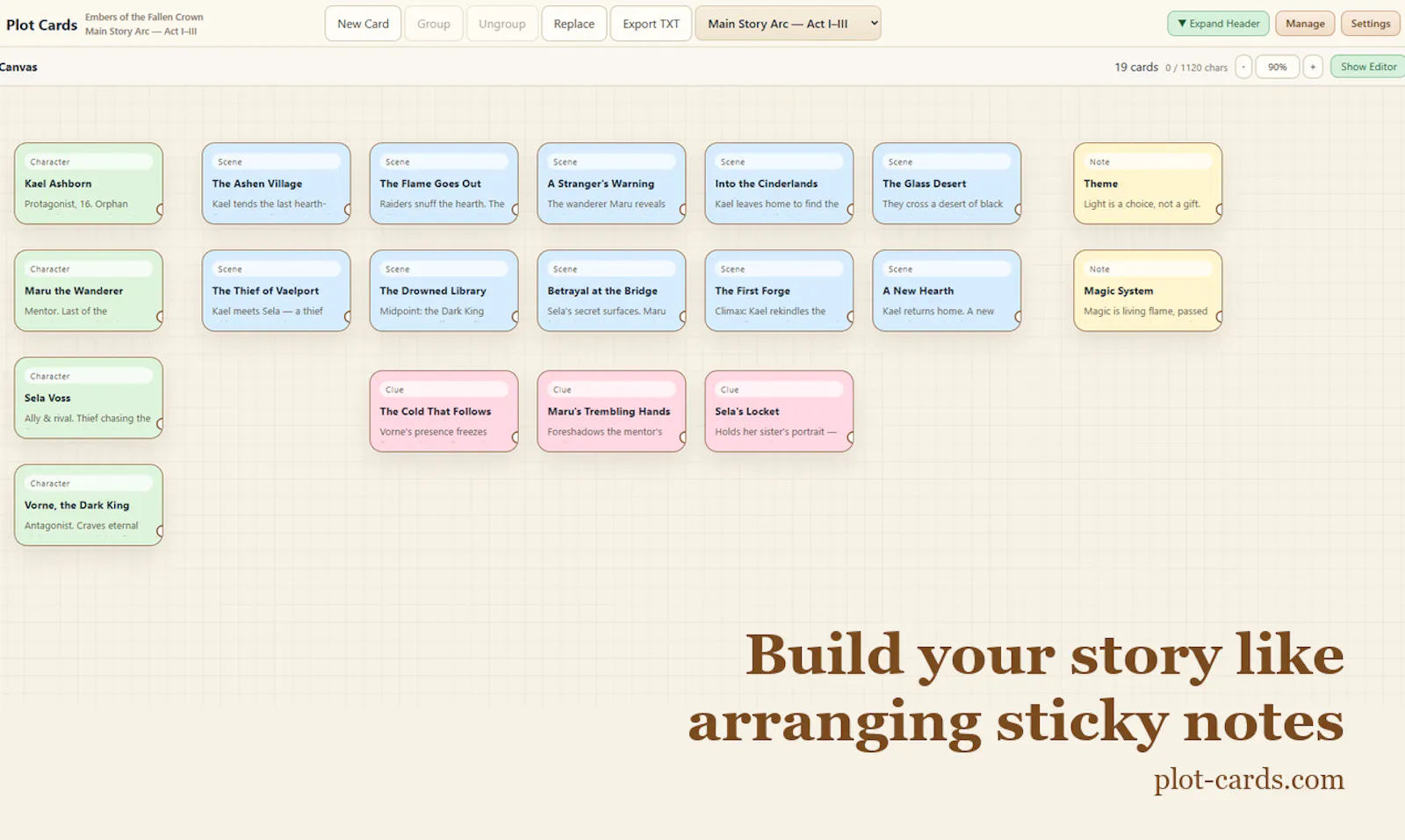The width and height of the screenshot is (1405, 840).
Task: Select The Drowned Library scene card
Action: point(443,291)
